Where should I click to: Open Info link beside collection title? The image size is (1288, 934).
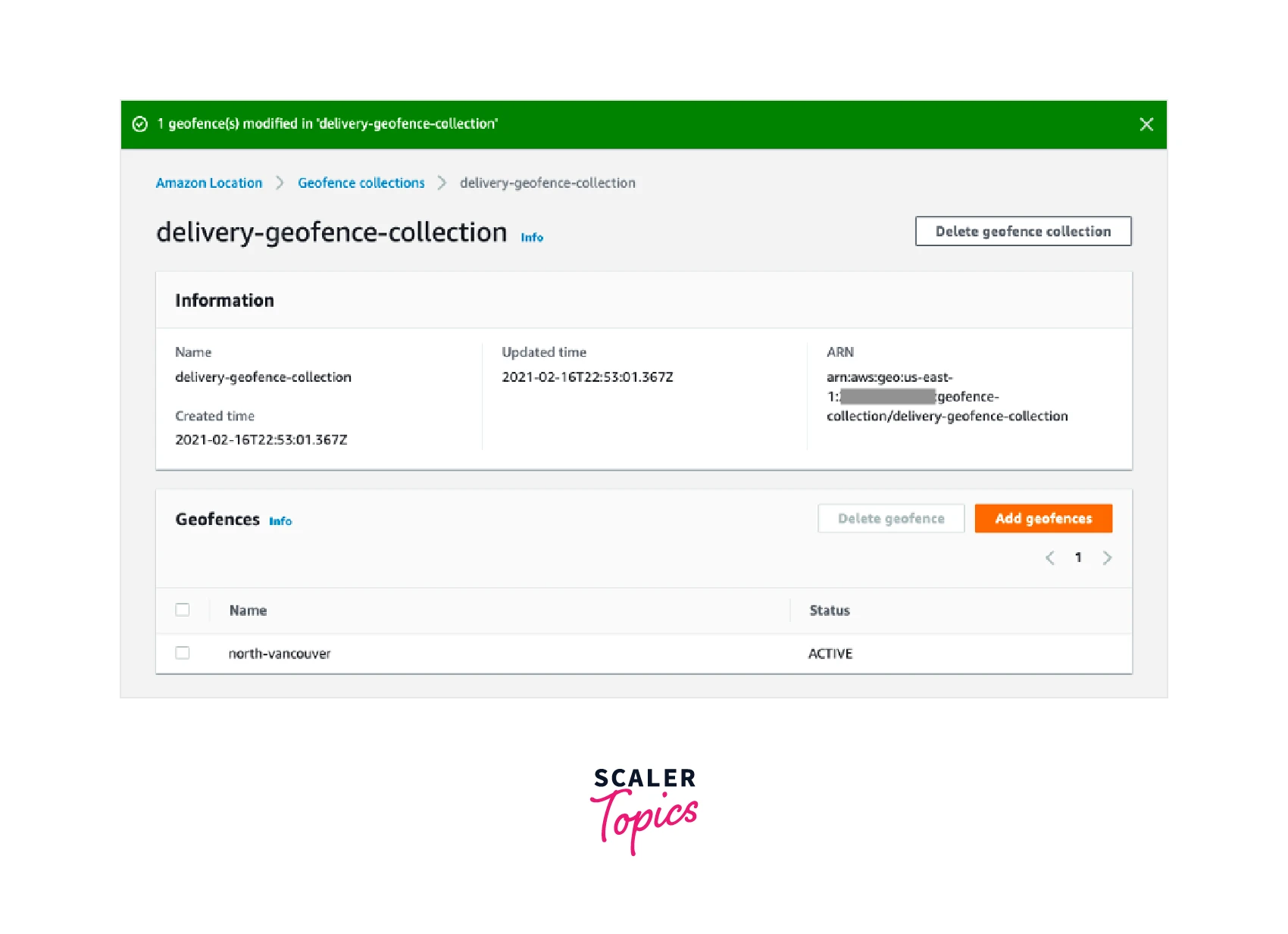coord(532,238)
